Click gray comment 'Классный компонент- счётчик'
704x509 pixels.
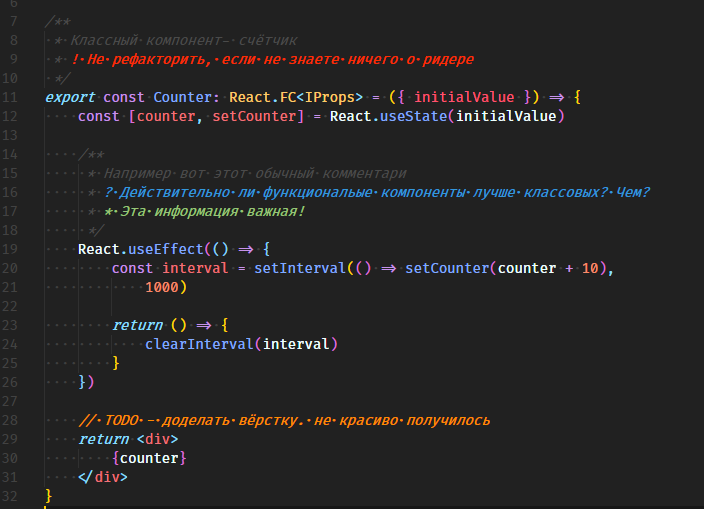click(184, 40)
